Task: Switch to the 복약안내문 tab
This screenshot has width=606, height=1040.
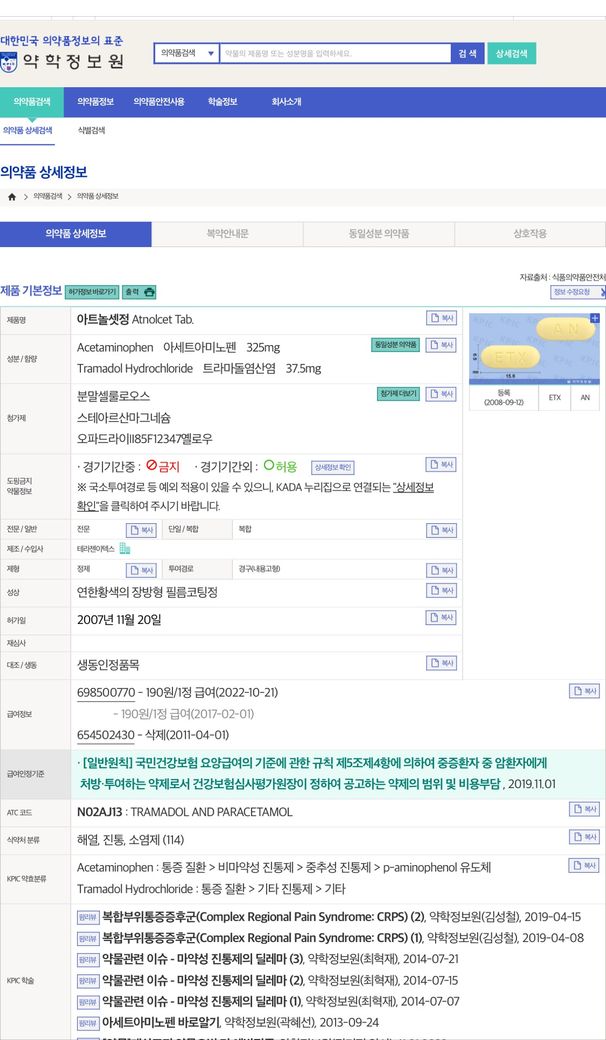Action: [x=227, y=234]
